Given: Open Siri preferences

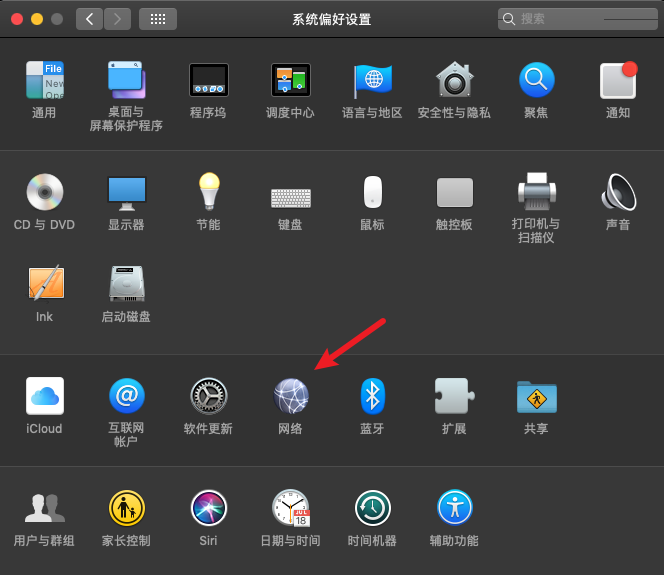Looking at the screenshot, I should coord(208,508).
